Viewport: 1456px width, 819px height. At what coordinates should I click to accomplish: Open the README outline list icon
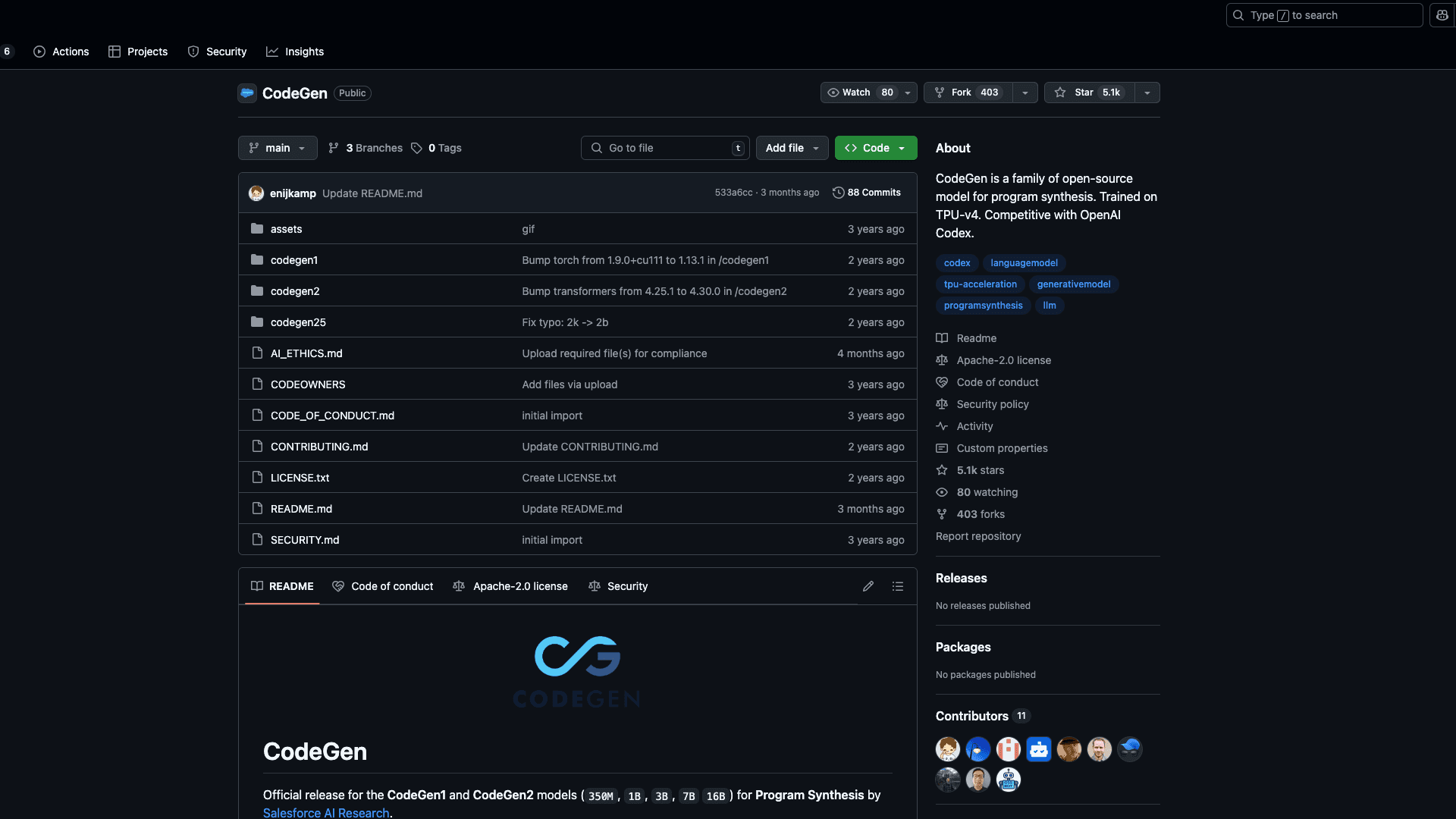(x=898, y=586)
